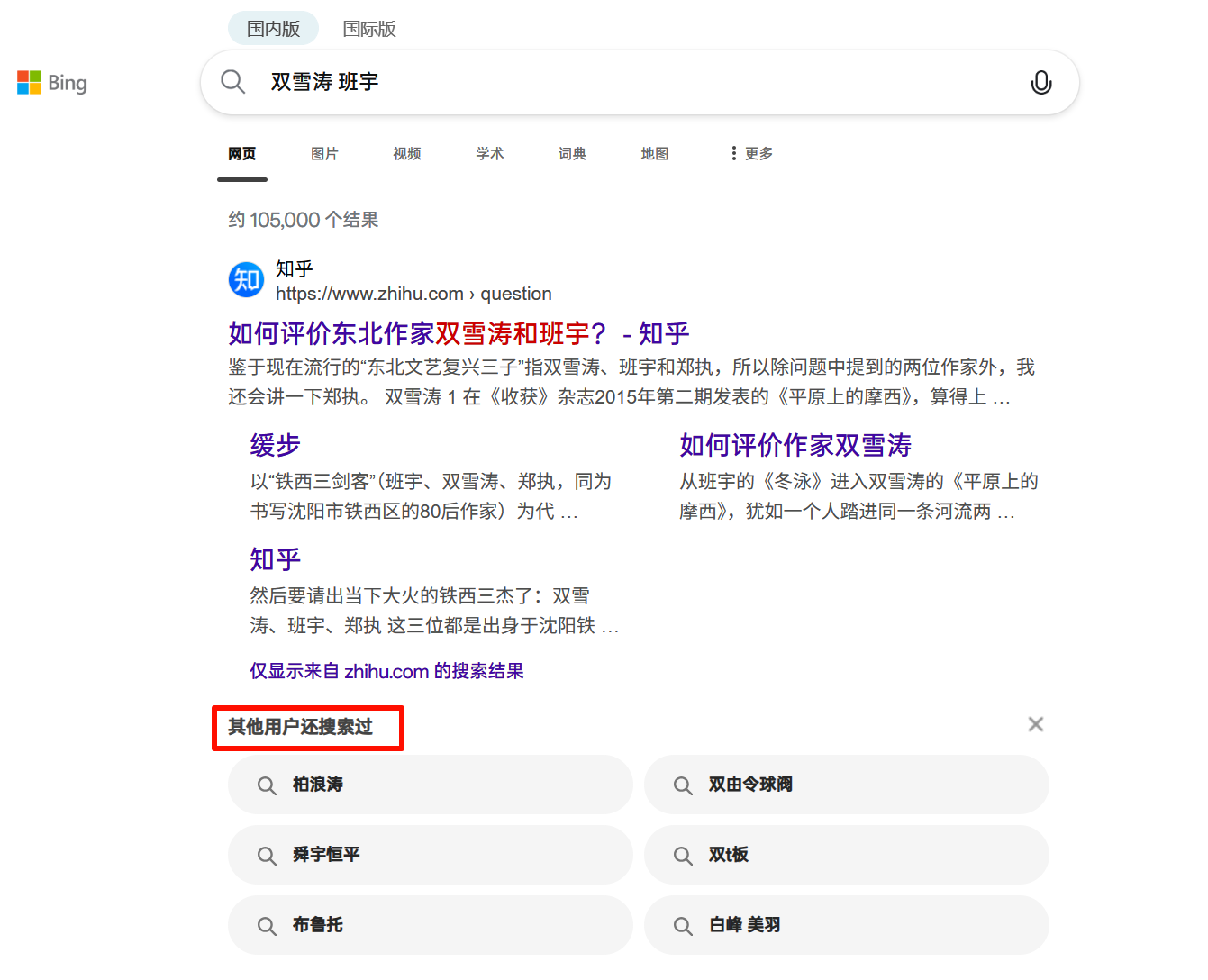
Task: Click the Zhihu site favicon
Action: pos(246,280)
